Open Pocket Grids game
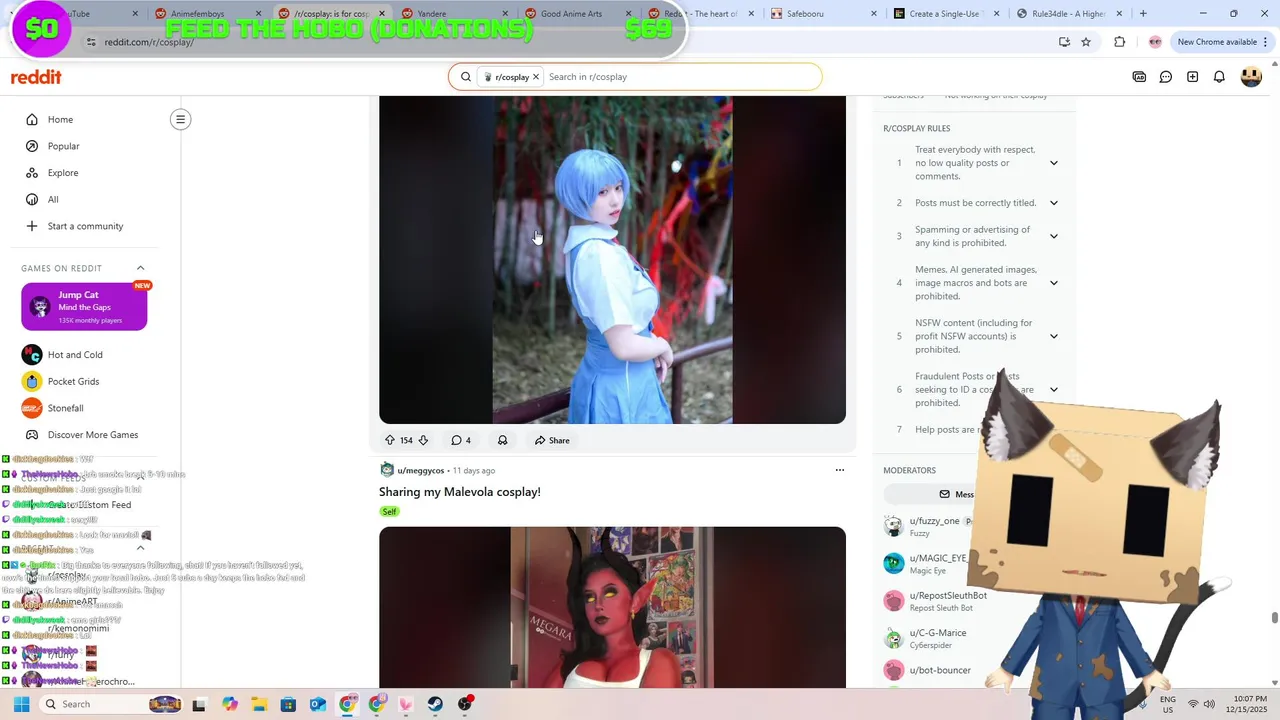This screenshot has height=720, width=1280. [x=84, y=381]
